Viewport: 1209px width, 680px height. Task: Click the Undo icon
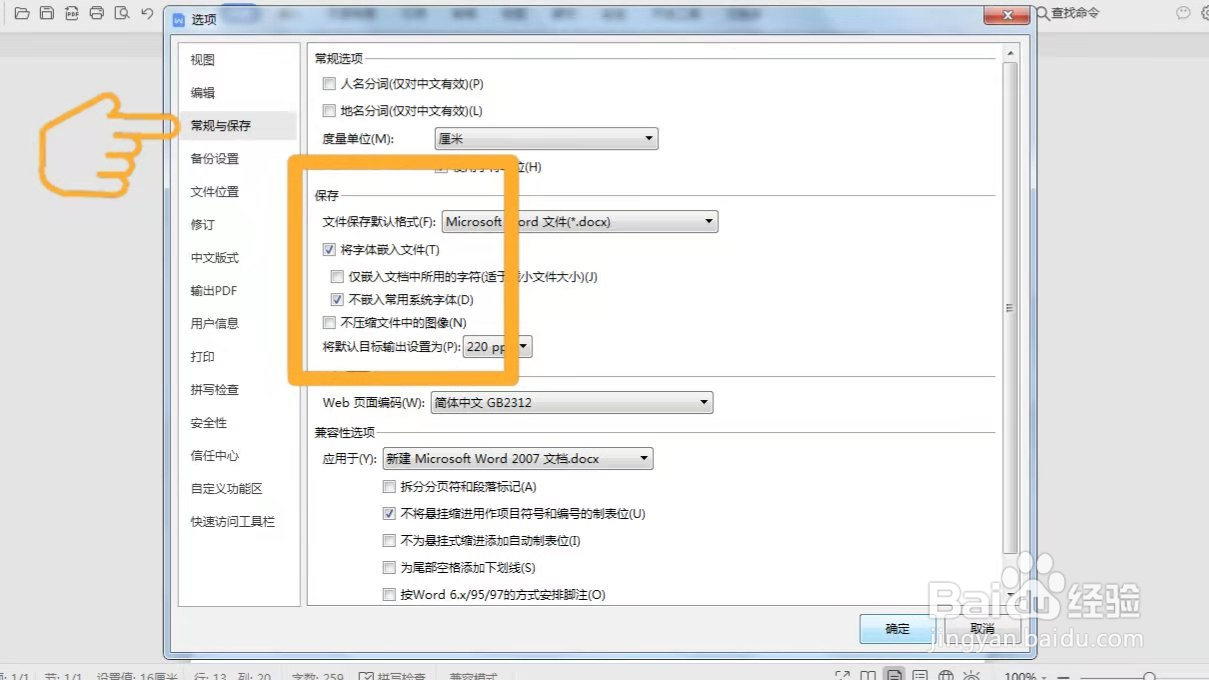pos(145,13)
